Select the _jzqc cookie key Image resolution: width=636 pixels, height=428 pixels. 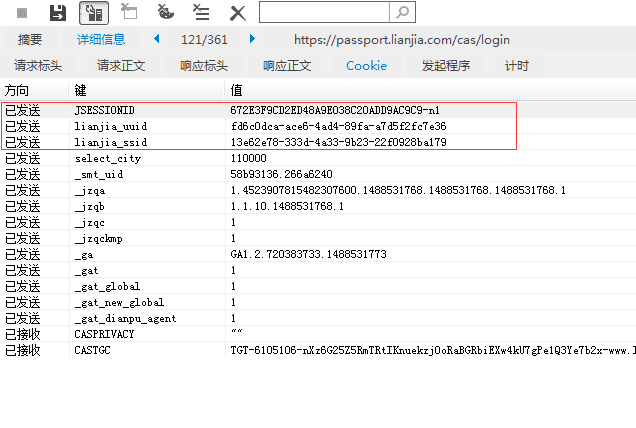(90, 223)
